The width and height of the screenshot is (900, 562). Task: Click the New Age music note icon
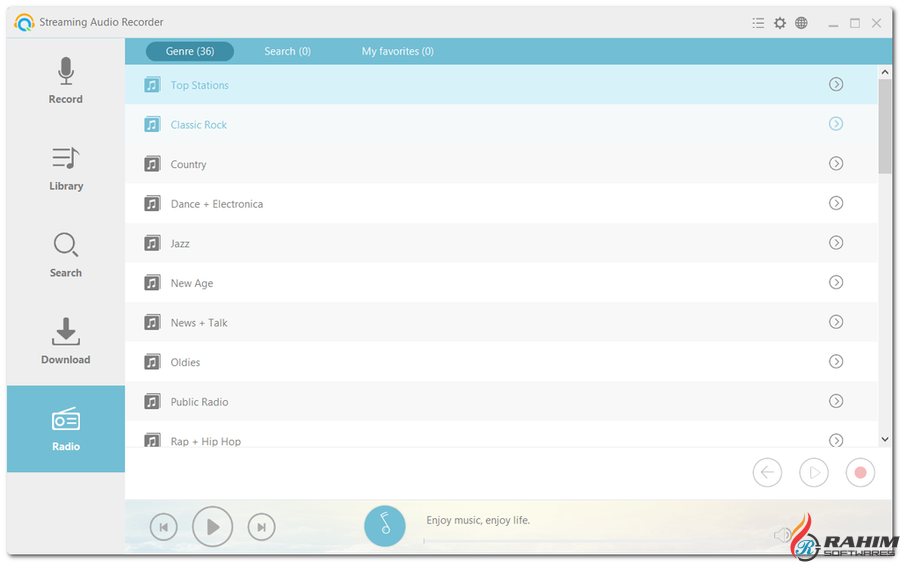(x=152, y=283)
